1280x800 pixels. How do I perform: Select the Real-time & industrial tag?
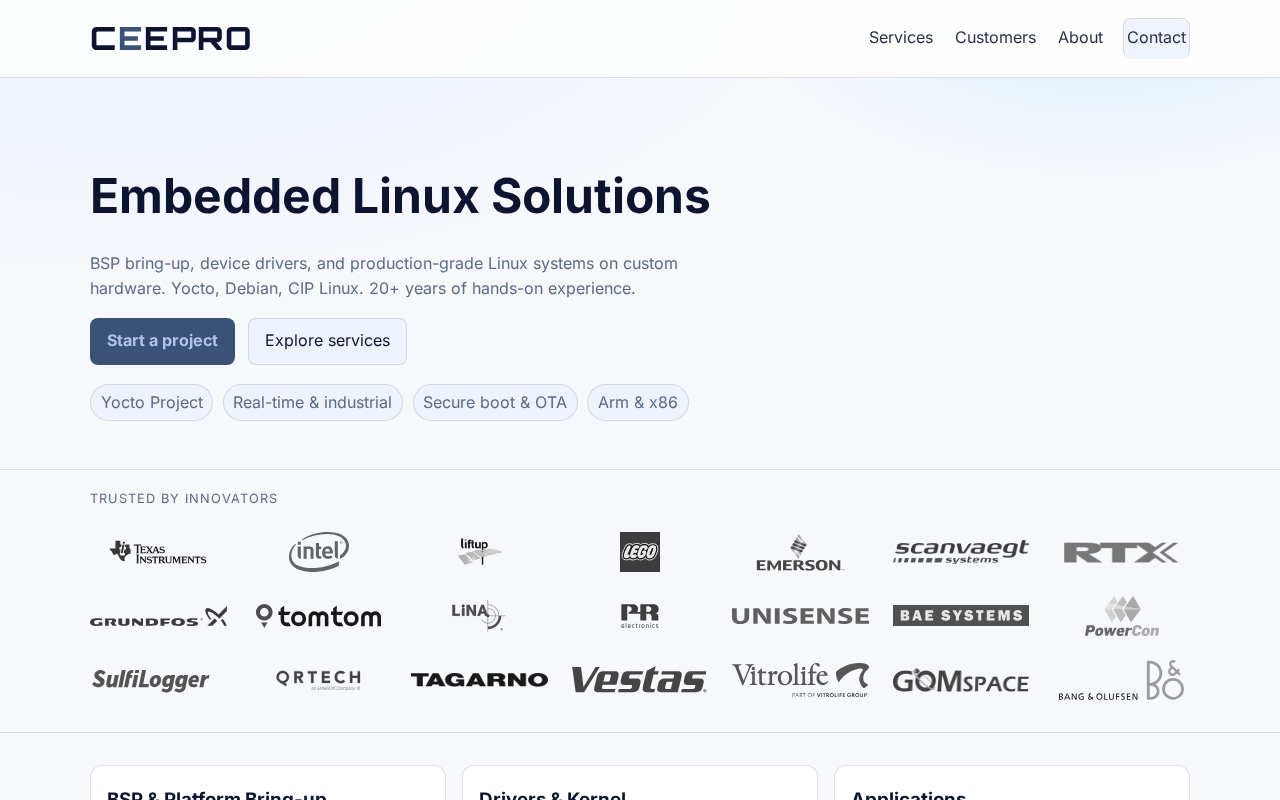pos(312,403)
